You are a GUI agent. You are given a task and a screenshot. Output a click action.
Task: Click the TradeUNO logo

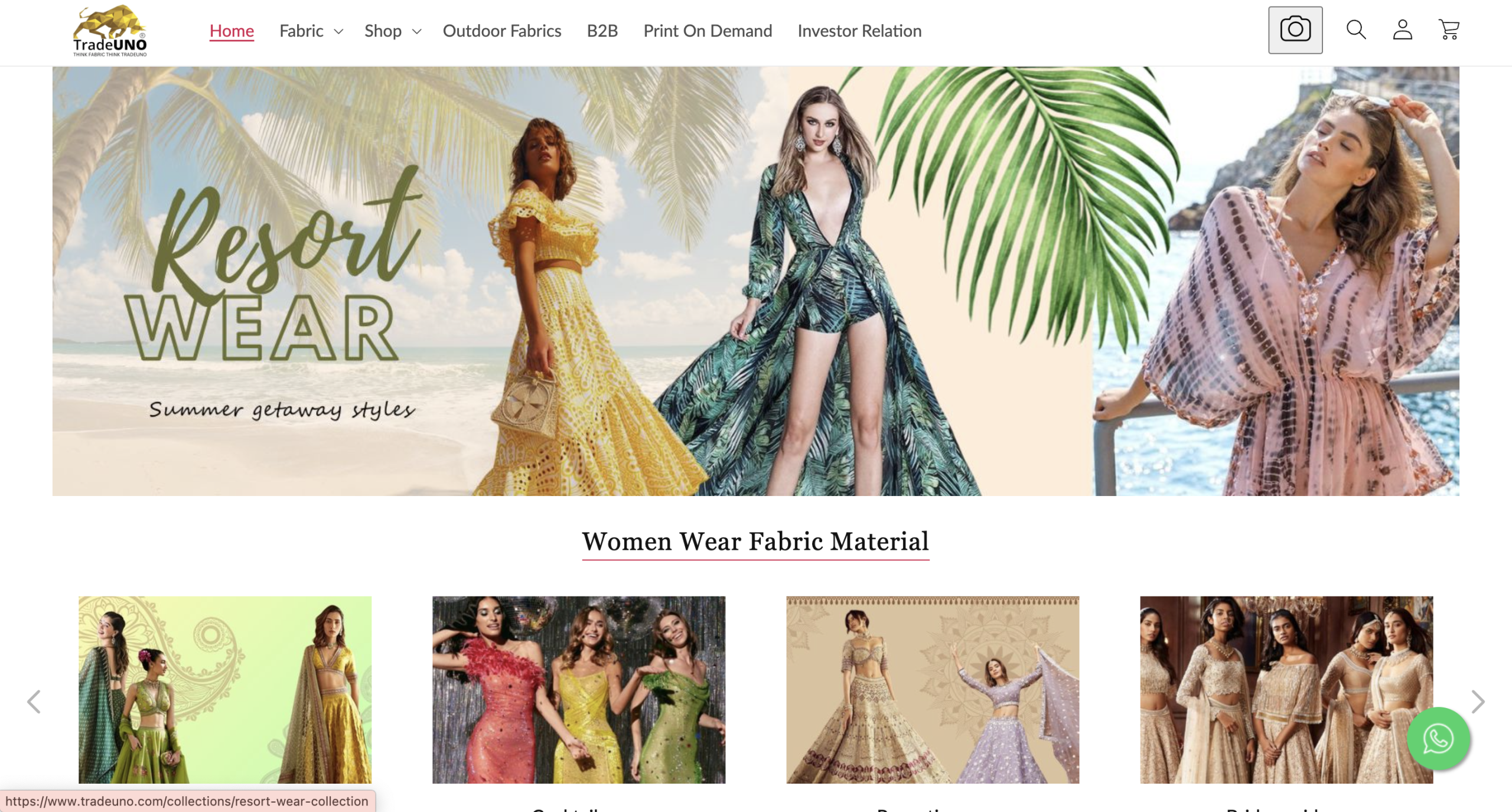click(x=110, y=31)
